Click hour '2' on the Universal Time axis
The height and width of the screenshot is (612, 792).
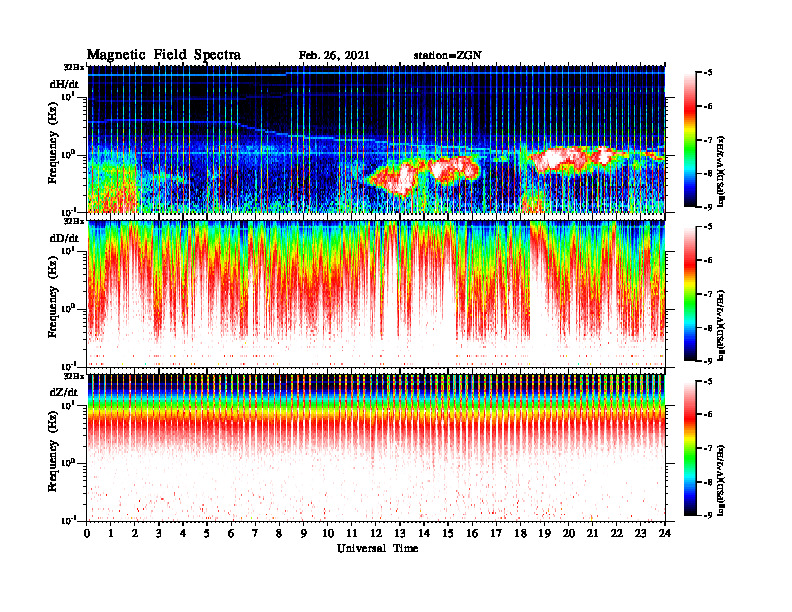tap(135, 533)
